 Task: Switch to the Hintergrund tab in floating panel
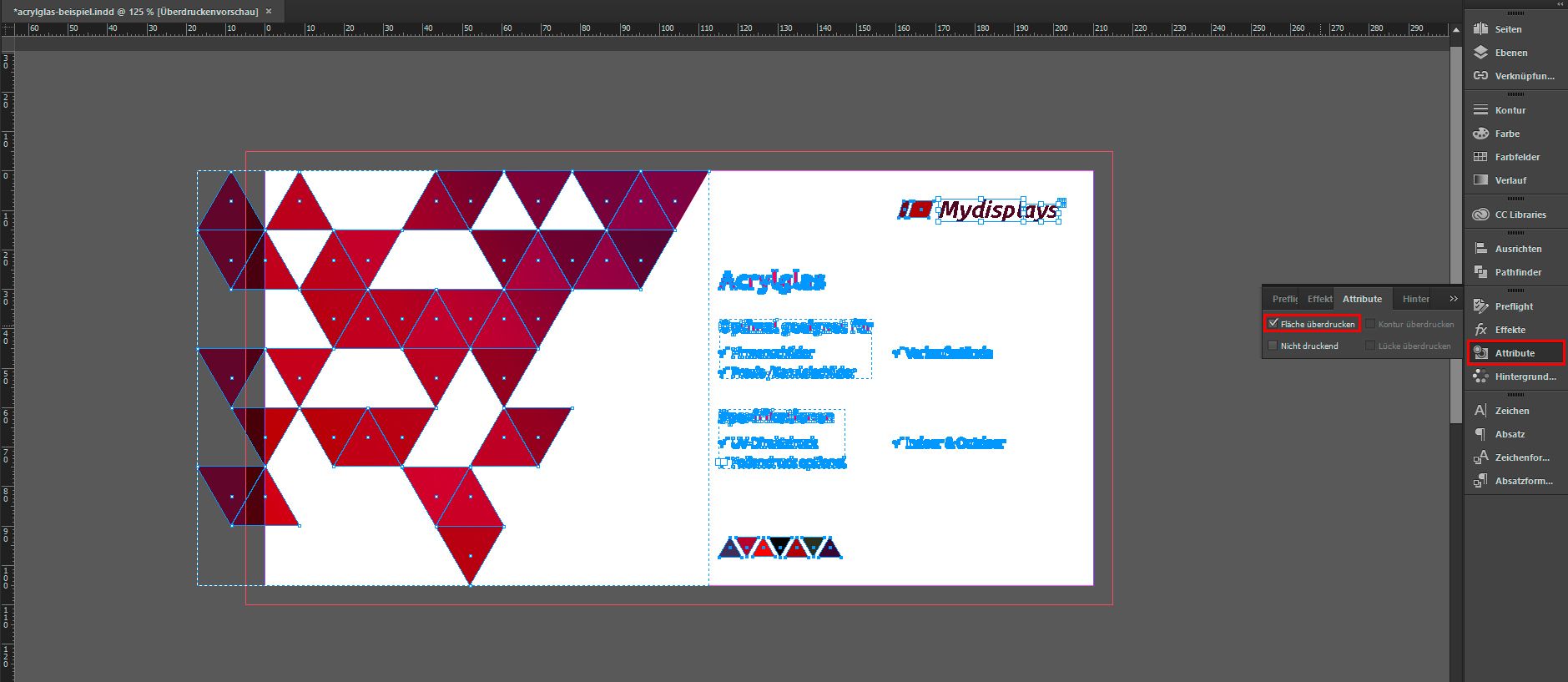(x=1415, y=299)
